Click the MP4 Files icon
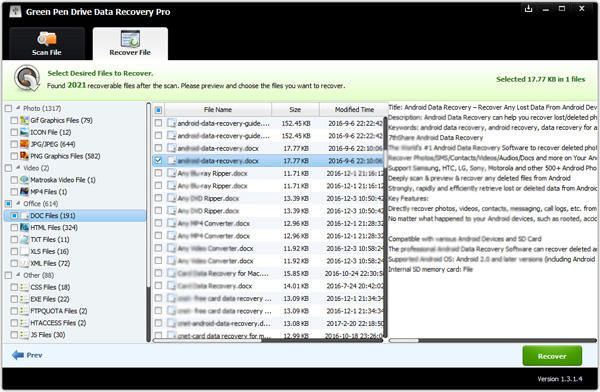This screenshot has width=600, height=392. pyautogui.click(x=24, y=191)
